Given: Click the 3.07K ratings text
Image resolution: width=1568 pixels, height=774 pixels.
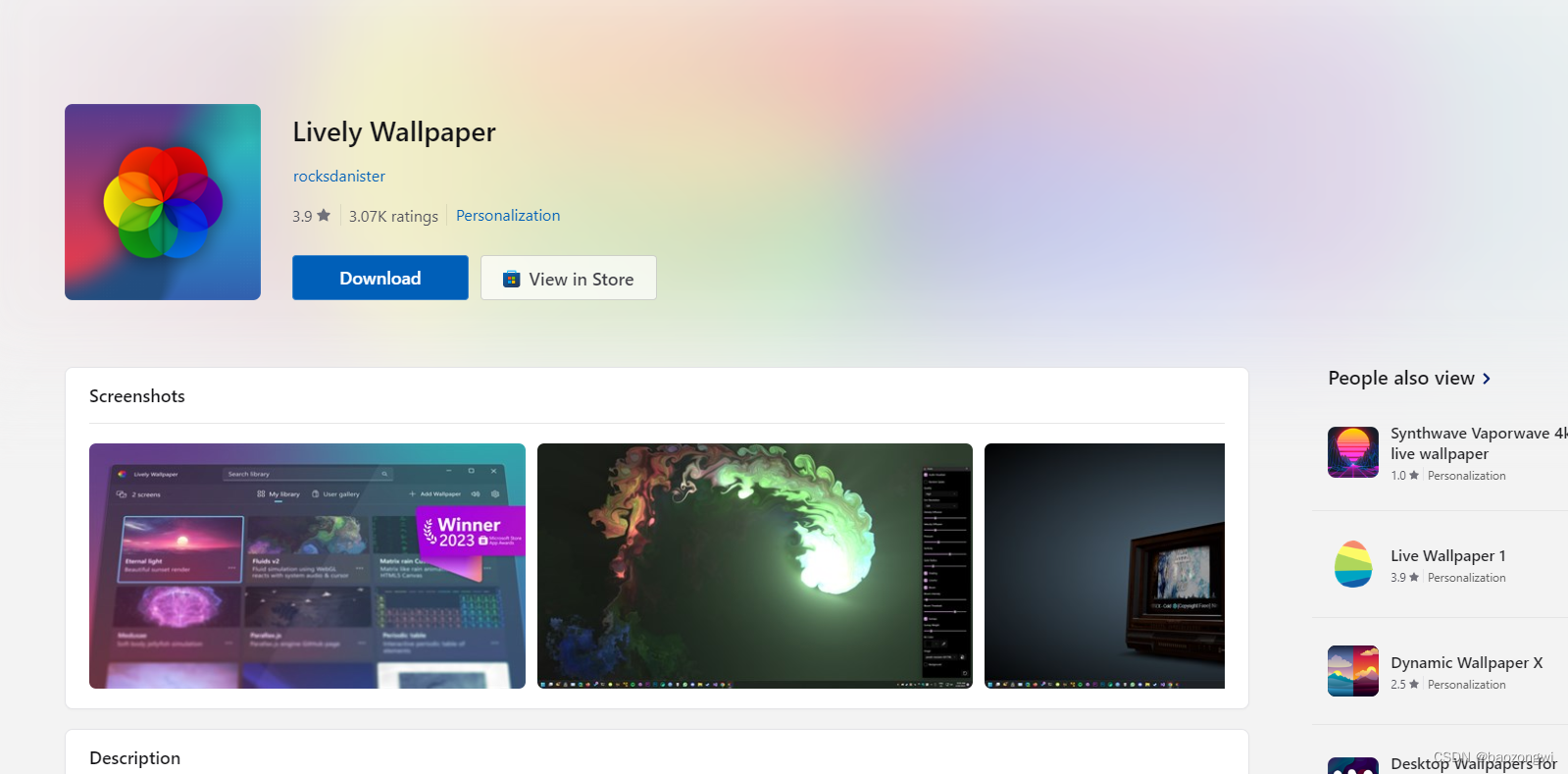Looking at the screenshot, I should 393,216.
